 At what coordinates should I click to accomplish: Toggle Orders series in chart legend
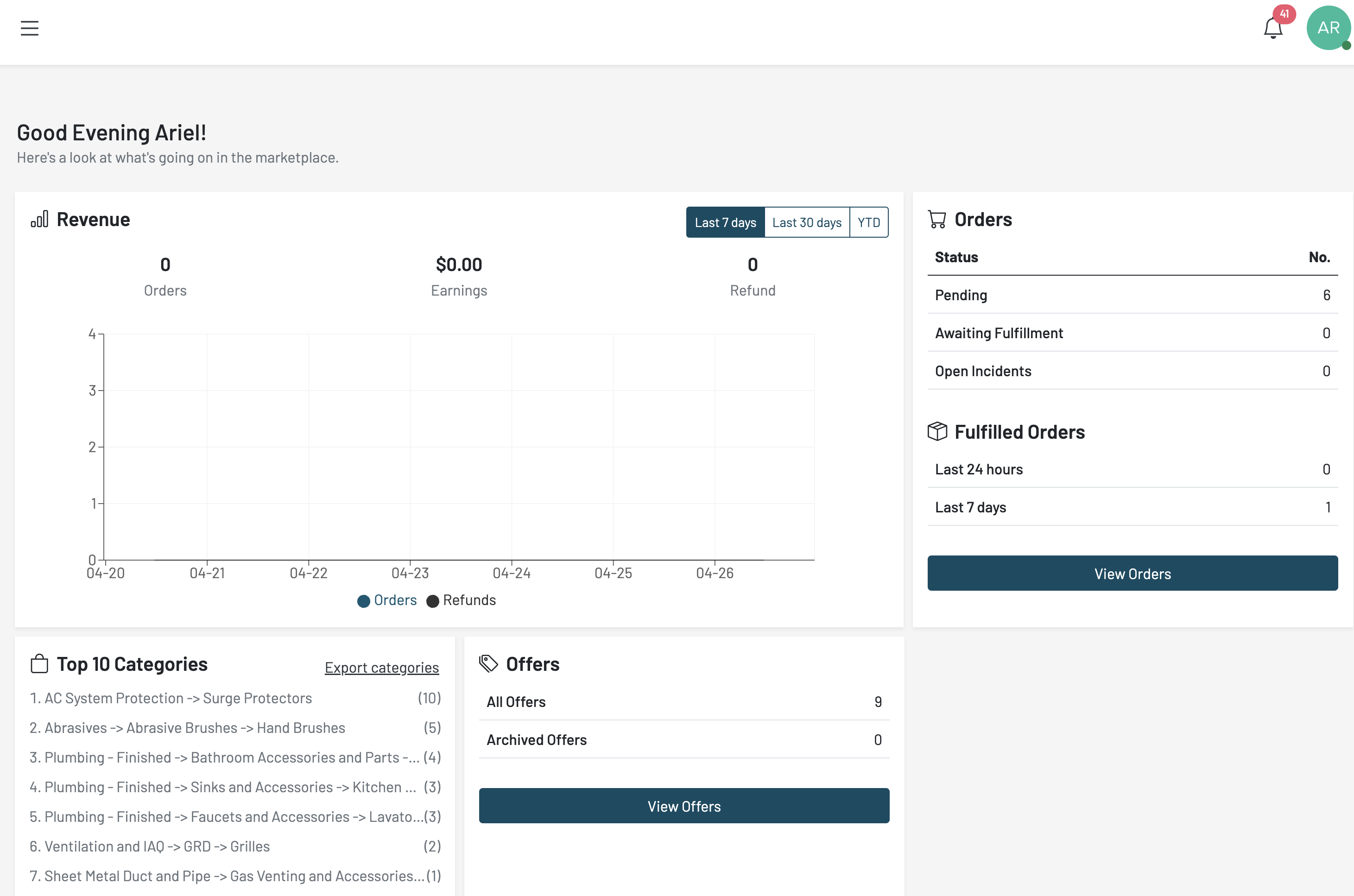(387, 600)
